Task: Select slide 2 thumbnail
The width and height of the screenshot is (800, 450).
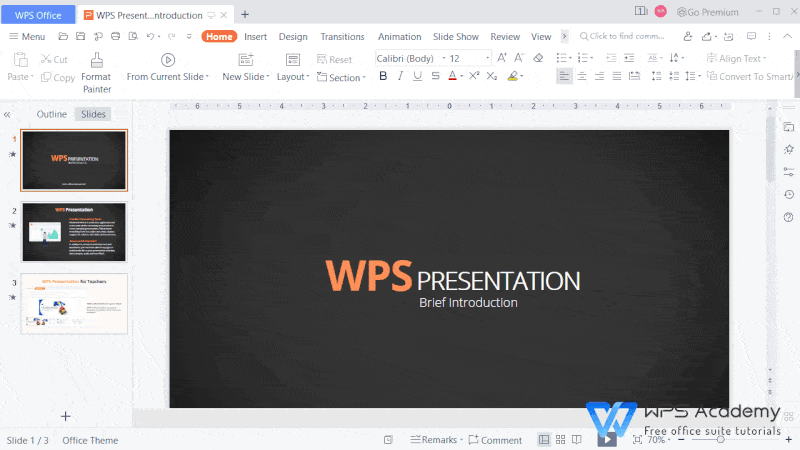Action: [74, 232]
